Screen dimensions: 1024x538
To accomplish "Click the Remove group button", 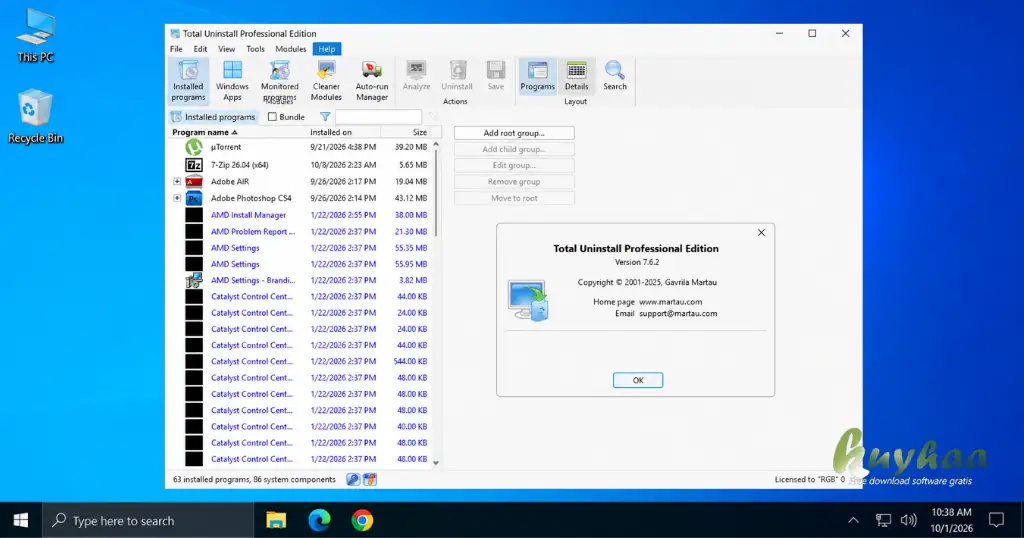I will click(514, 182).
